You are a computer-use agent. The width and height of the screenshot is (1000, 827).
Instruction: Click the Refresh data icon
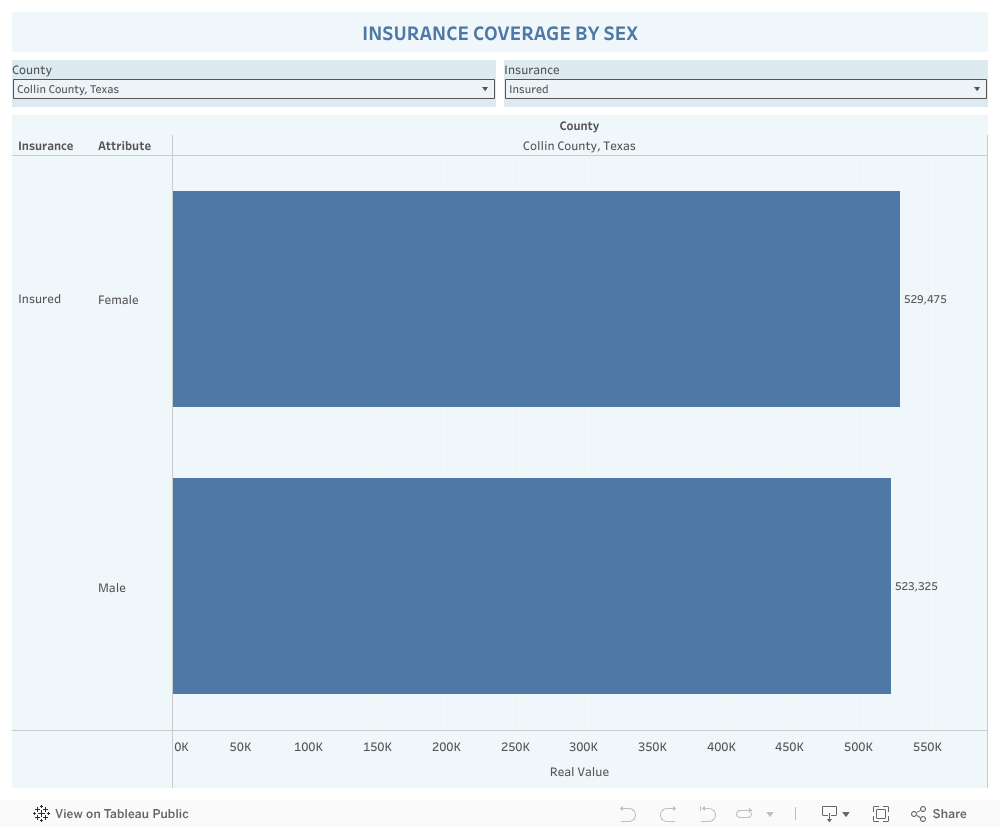(745, 814)
